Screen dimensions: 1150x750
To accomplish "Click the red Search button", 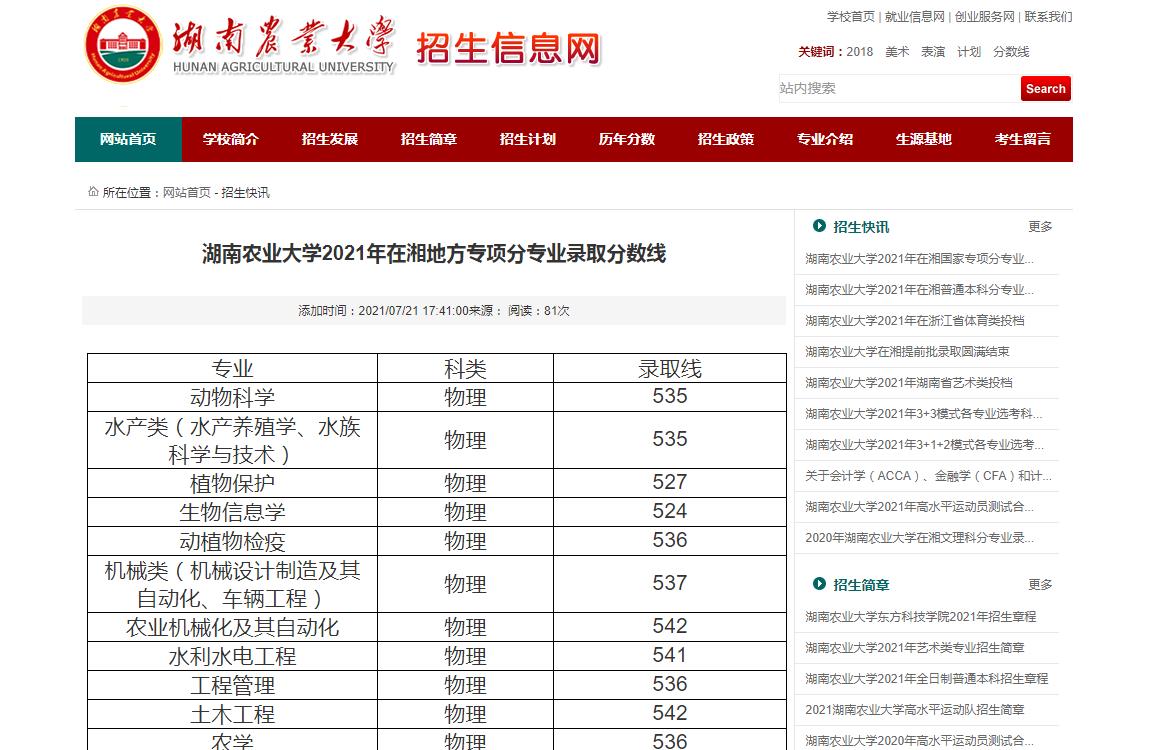I will point(1046,89).
